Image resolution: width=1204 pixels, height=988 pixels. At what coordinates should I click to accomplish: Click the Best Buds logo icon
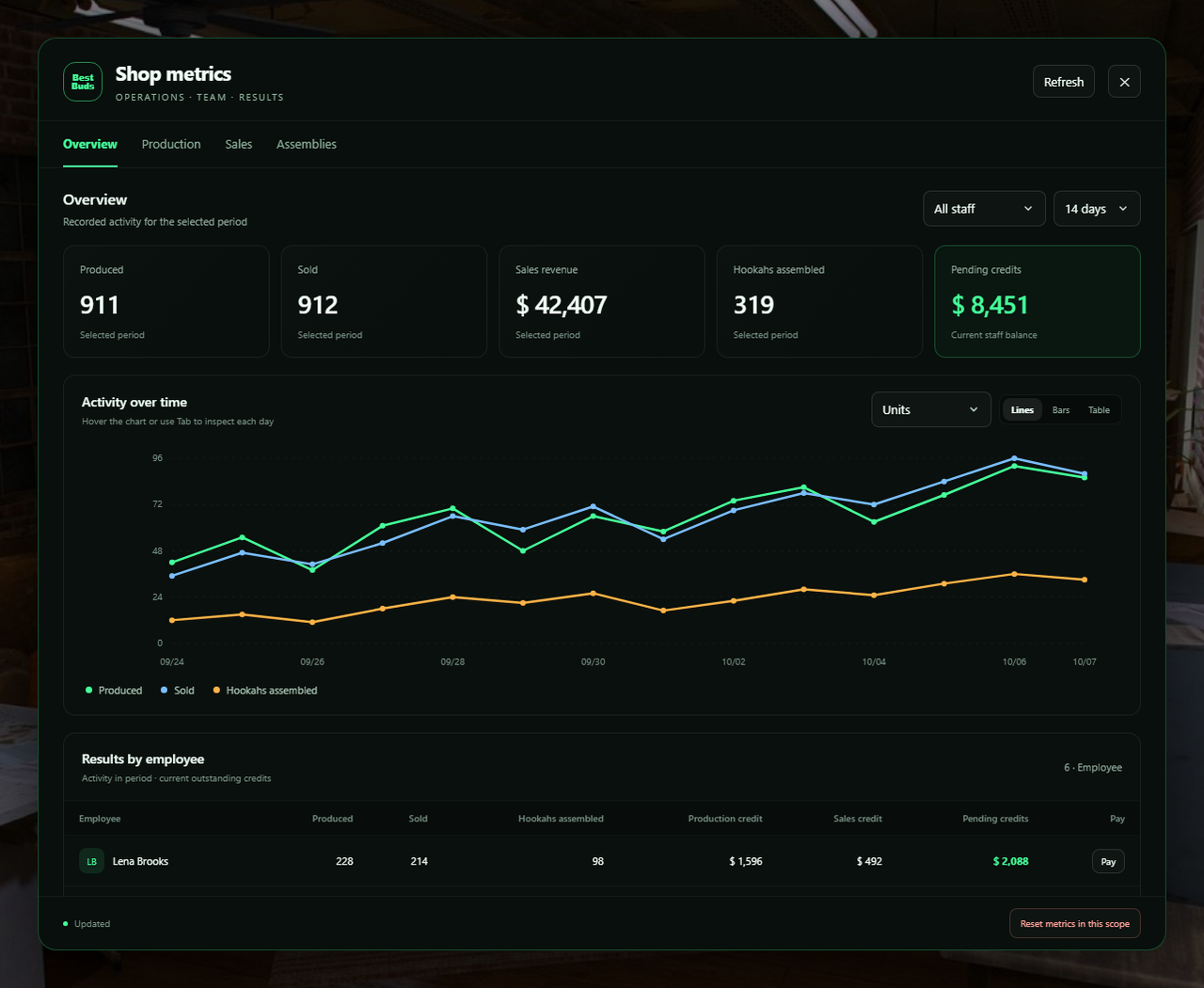(x=83, y=82)
